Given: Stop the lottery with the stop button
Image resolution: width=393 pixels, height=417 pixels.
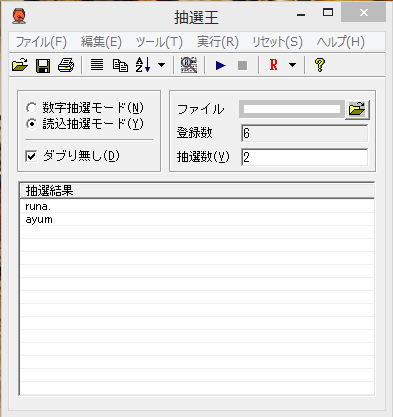Looking at the screenshot, I should point(242,65).
